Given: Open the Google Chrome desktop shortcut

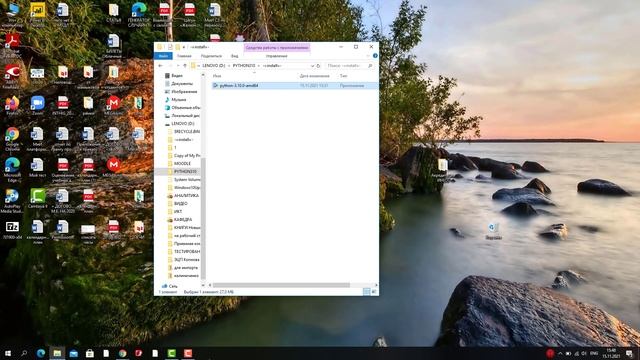Looking at the screenshot, I should click(12, 139).
